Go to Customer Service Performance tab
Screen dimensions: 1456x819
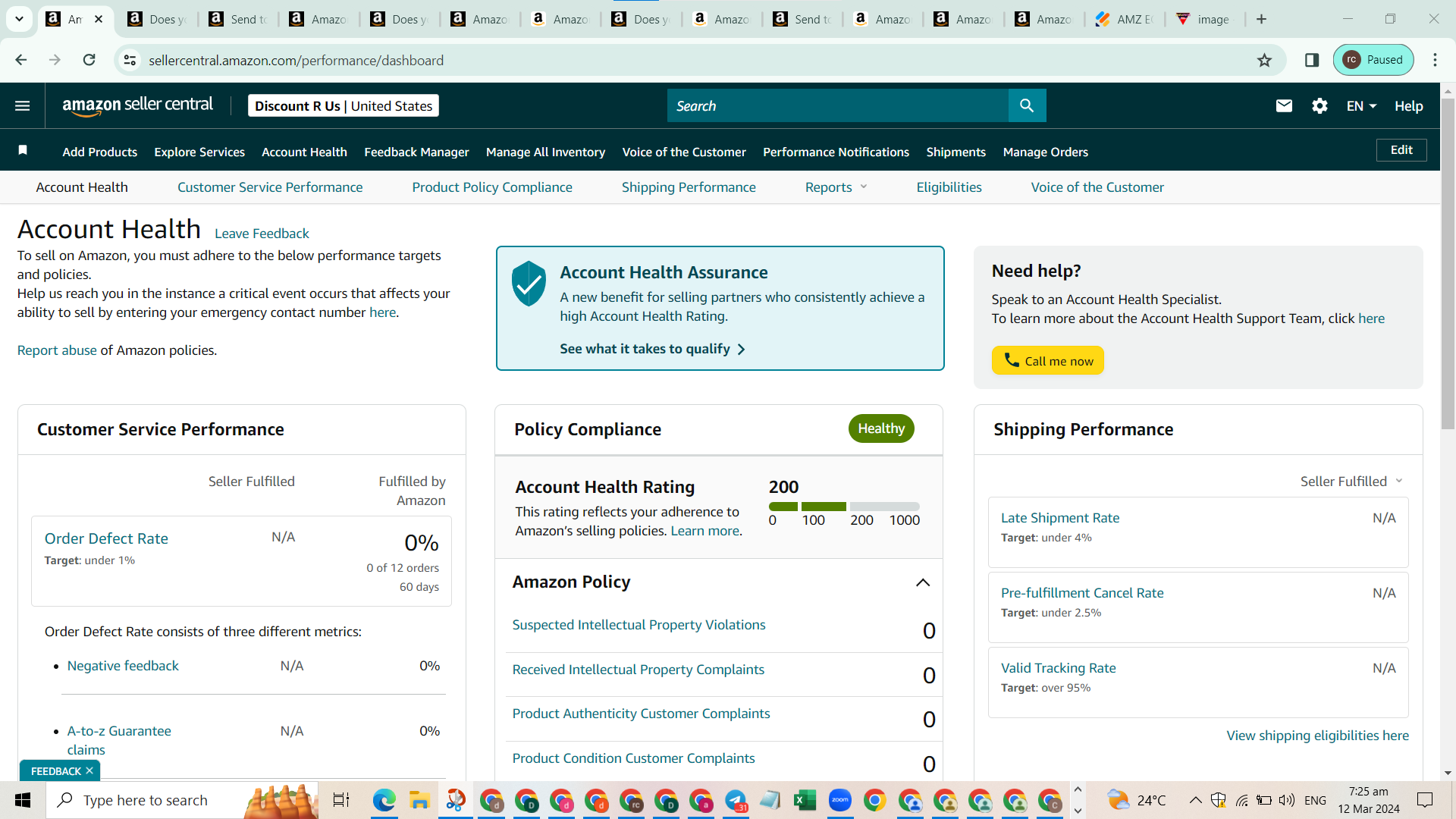[270, 187]
